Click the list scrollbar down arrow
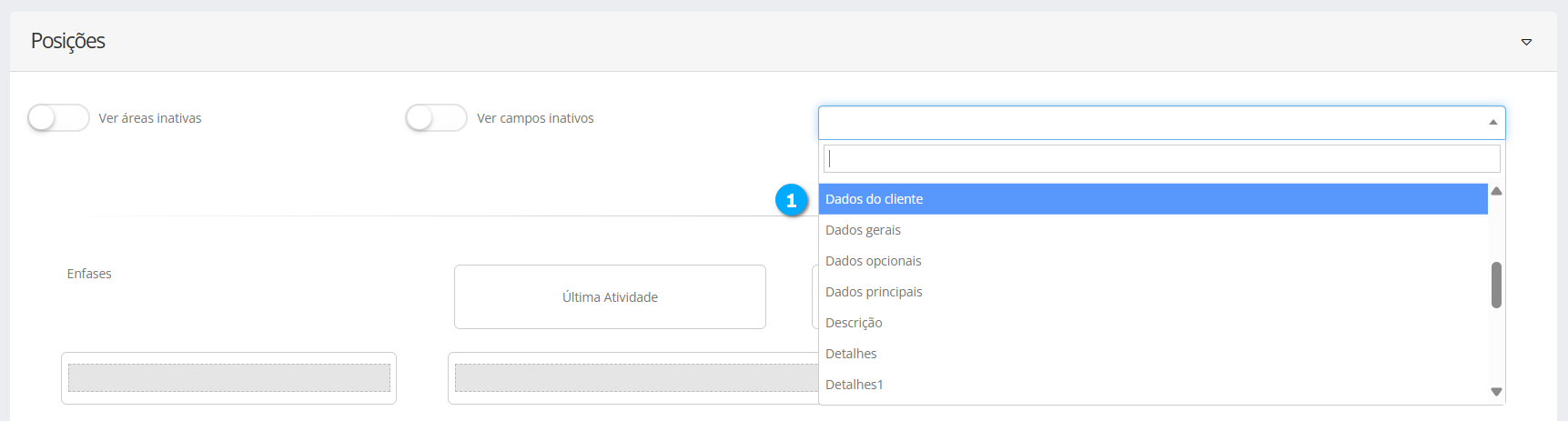Viewport: 1568px width, 421px height. point(1496,392)
